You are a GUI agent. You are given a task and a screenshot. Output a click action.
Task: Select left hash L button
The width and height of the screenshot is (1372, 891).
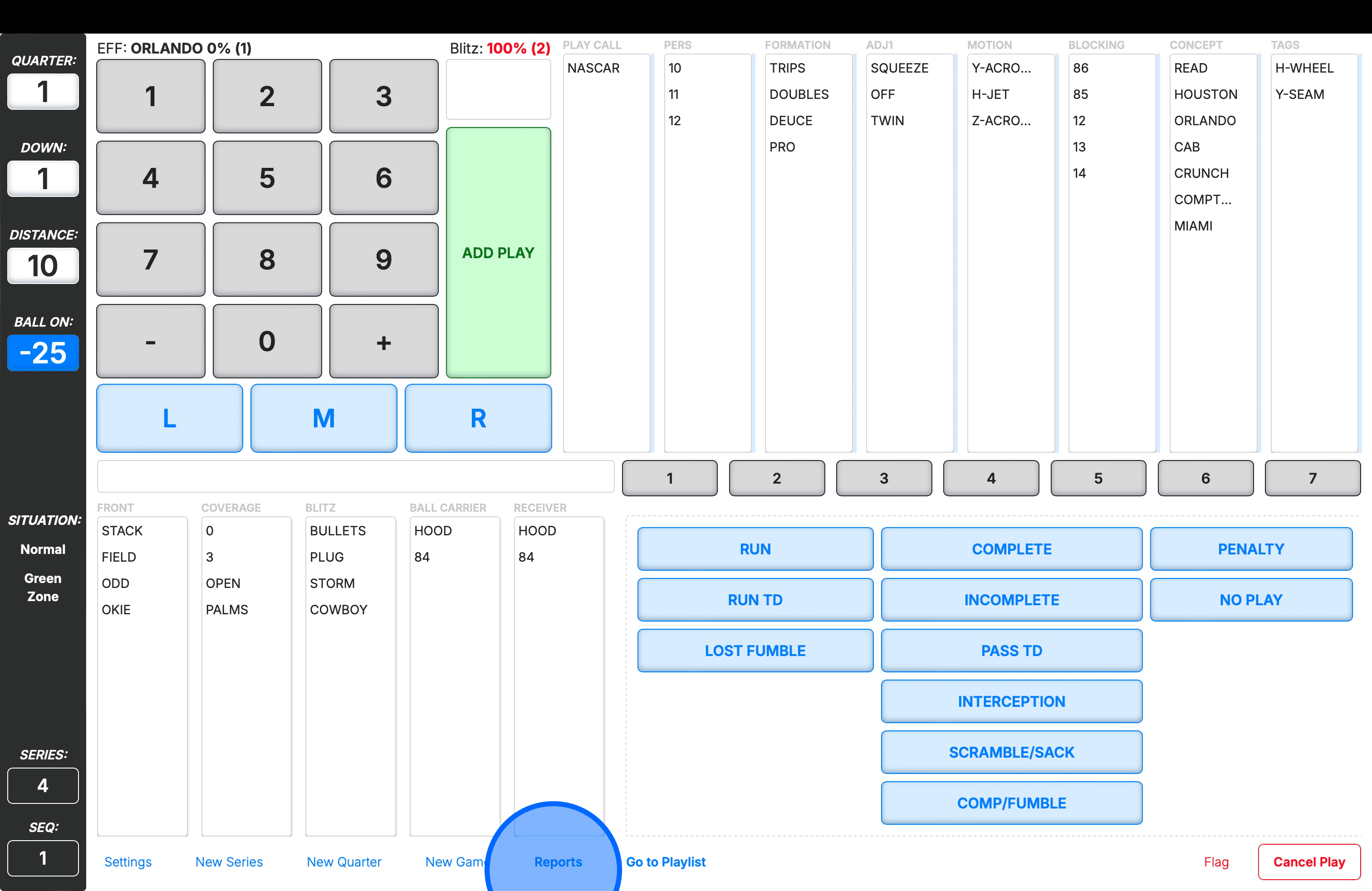point(170,418)
